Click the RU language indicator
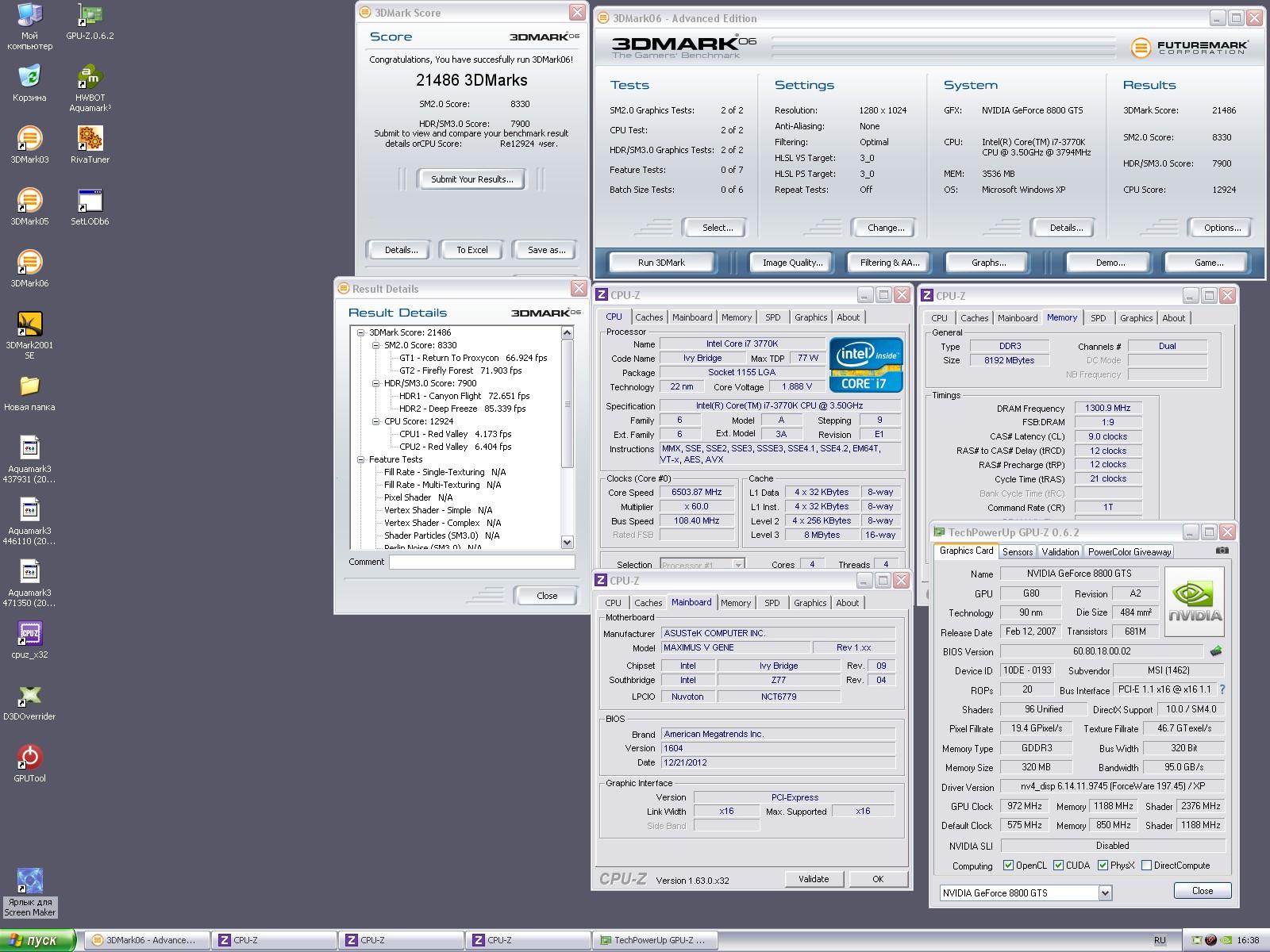Image resolution: width=1270 pixels, height=952 pixels. (1160, 940)
